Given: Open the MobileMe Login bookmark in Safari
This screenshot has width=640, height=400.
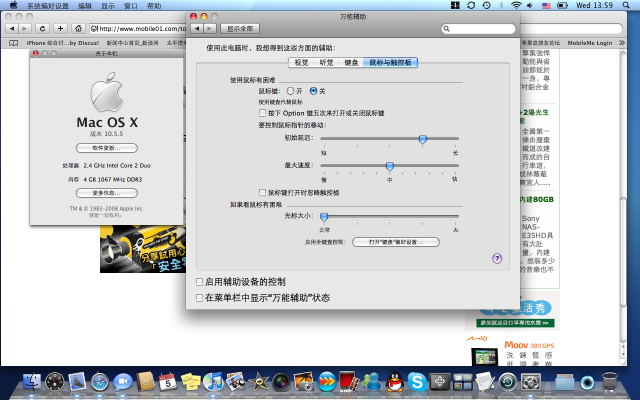Looking at the screenshot, I should (590, 43).
